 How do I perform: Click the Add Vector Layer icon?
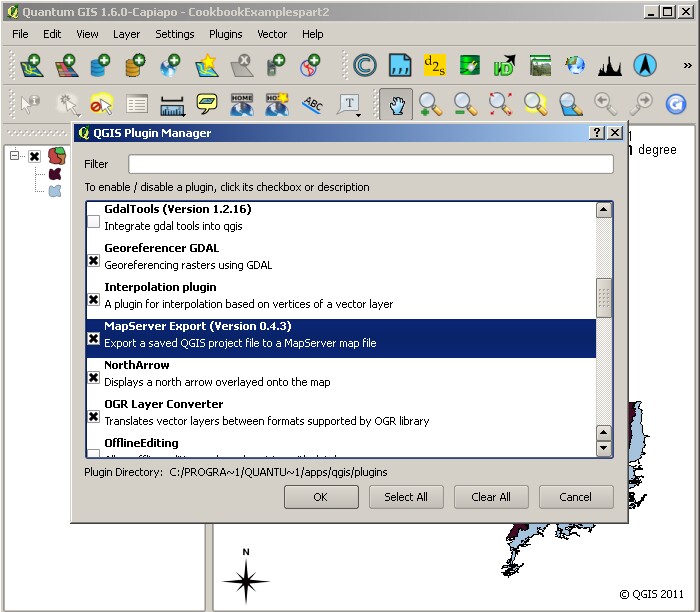pyautogui.click(x=32, y=66)
